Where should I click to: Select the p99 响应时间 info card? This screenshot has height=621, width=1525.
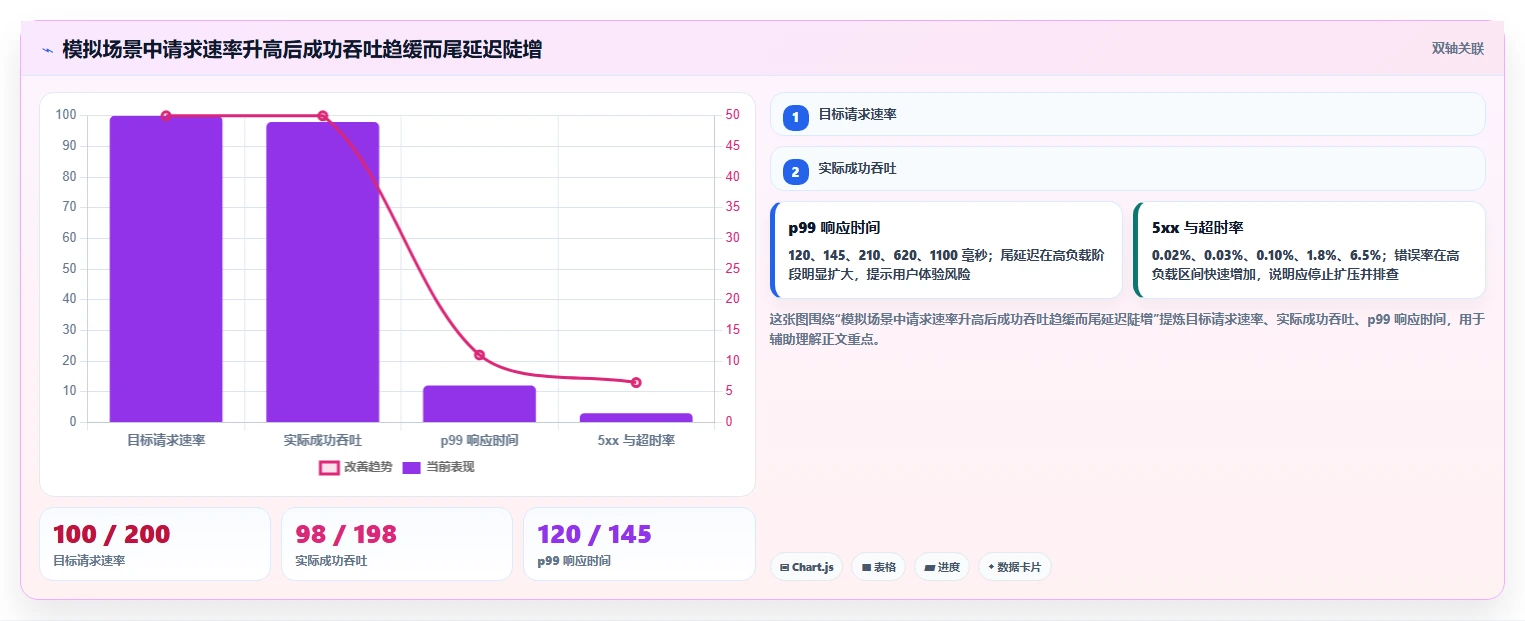(946, 250)
